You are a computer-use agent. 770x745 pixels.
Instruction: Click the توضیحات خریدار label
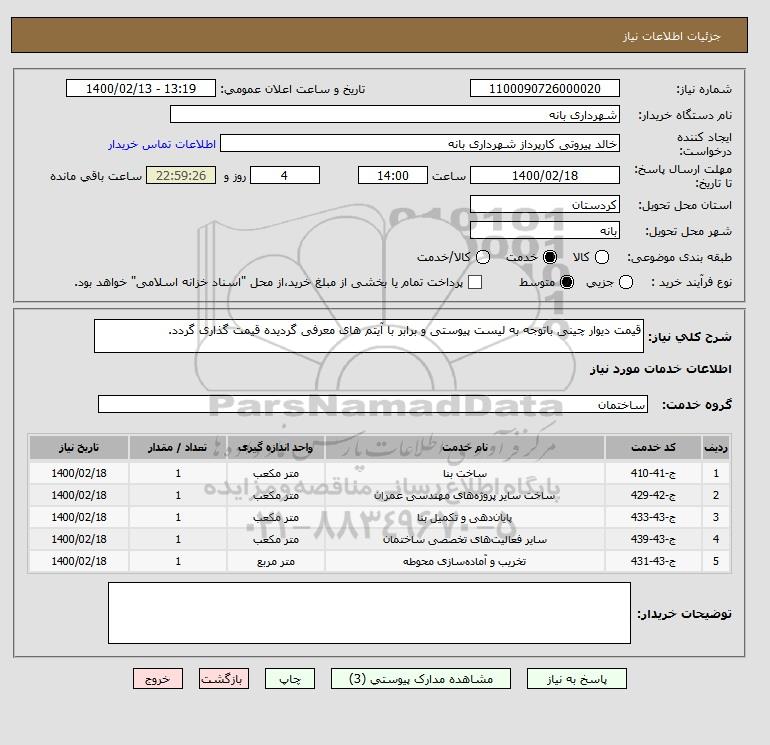tap(684, 614)
